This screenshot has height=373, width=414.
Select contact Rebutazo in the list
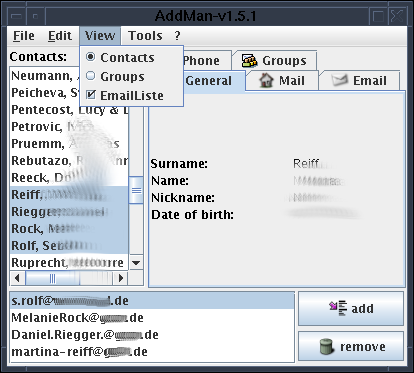coord(69,161)
